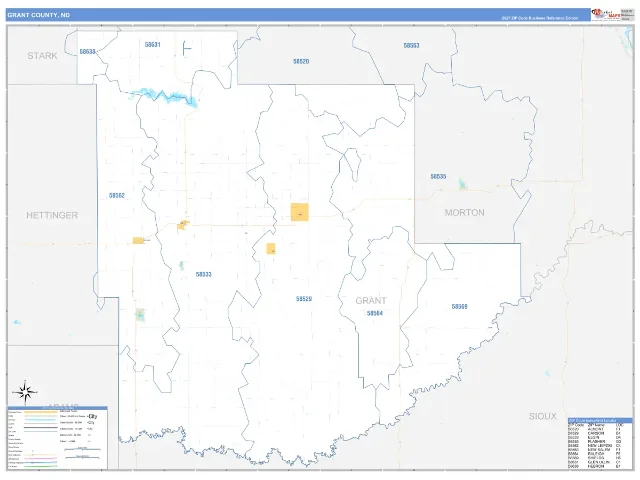The image size is (640, 480).
Task: Click the ZIP Code index table header
Action: pyautogui.click(x=600, y=420)
